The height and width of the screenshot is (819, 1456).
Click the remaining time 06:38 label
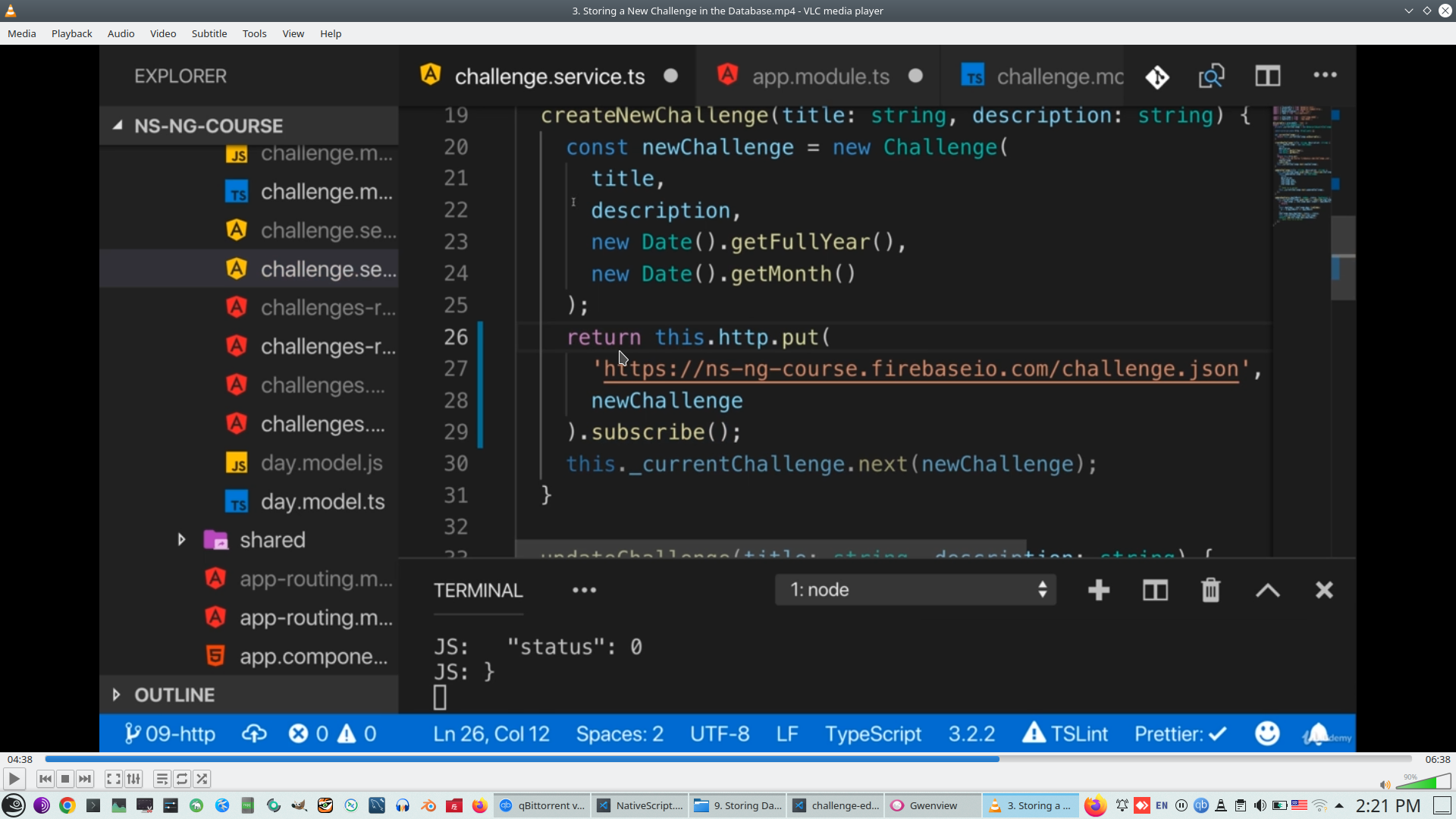[1437, 759]
